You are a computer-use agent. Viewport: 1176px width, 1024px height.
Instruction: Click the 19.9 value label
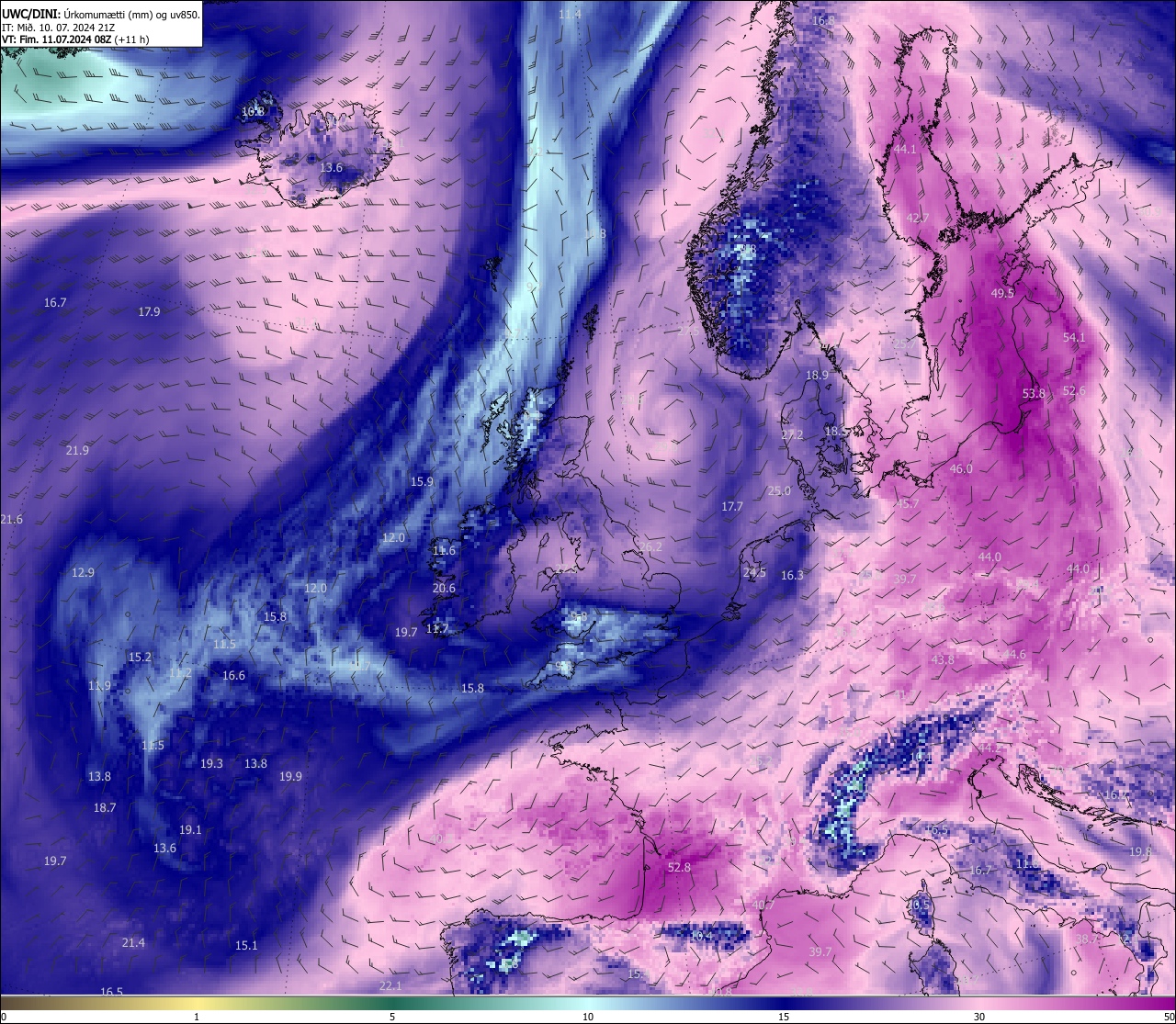[x=290, y=776]
